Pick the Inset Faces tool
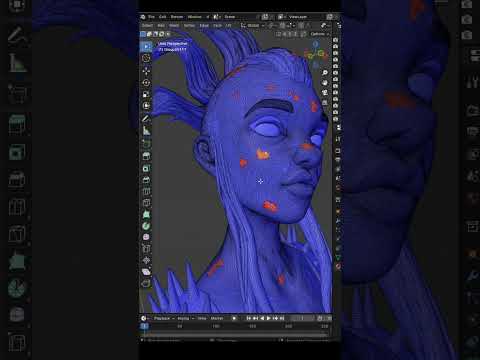480x360 pixels. (146, 168)
